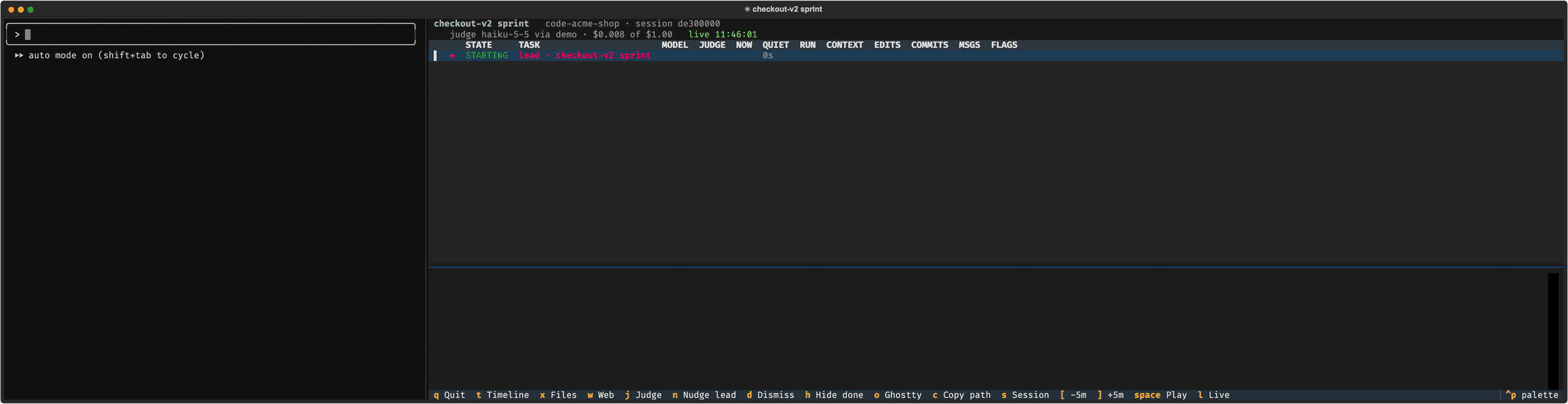Click the MODEL column header
1568x404 pixels.
click(674, 45)
